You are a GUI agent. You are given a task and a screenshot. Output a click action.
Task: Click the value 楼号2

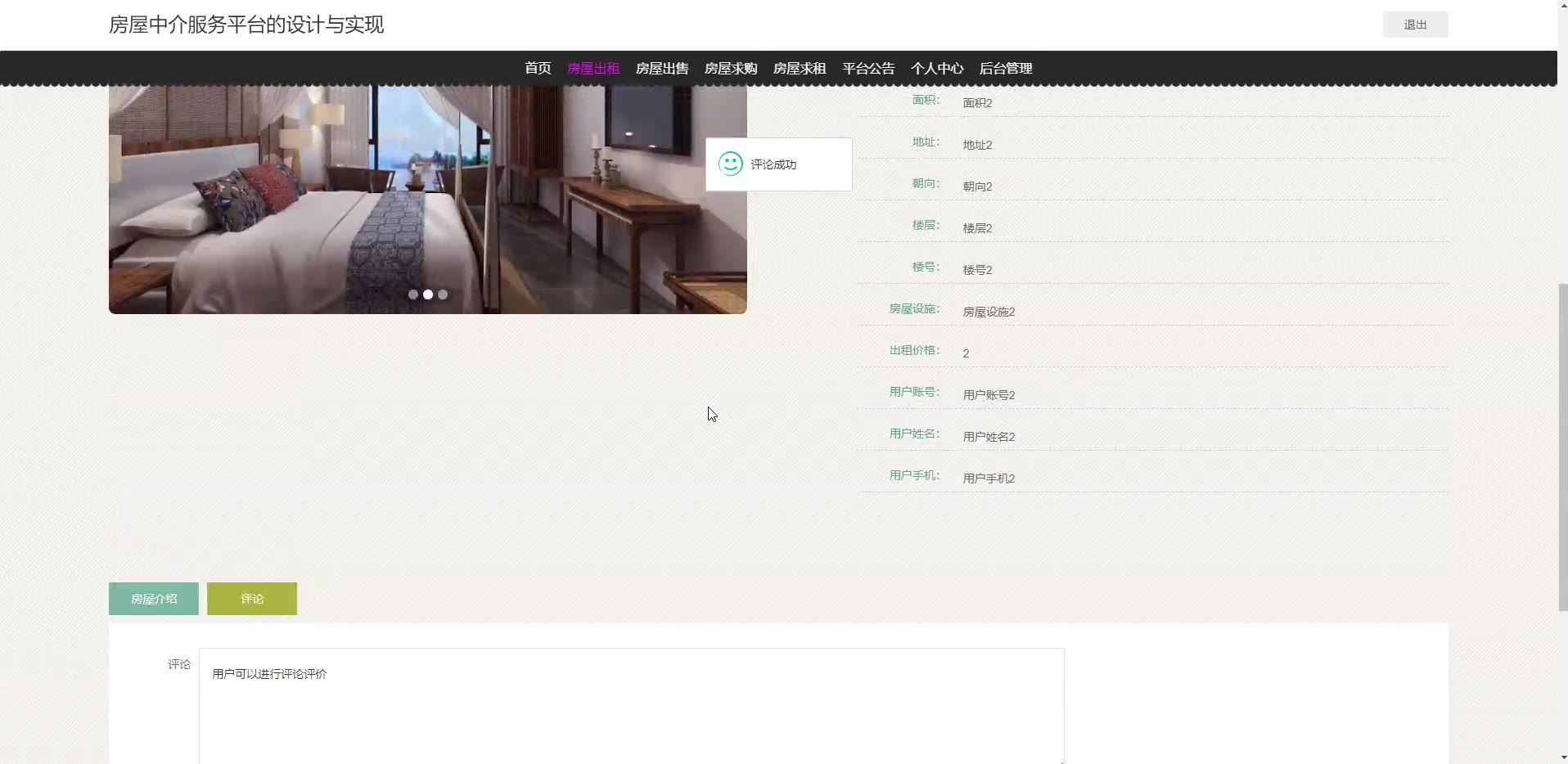click(x=977, y=270)
